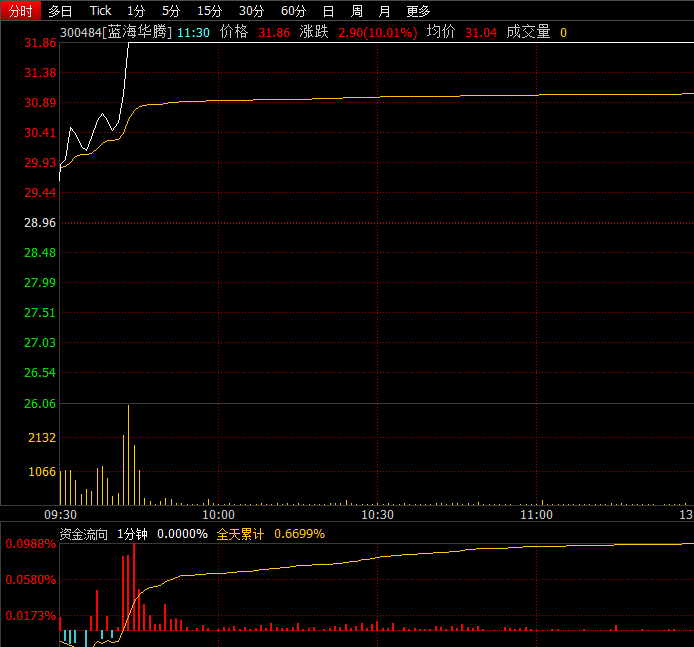This screenshot has height=647, width=694.
Task: Click the 27.99 price axis label
Action: 40,282
